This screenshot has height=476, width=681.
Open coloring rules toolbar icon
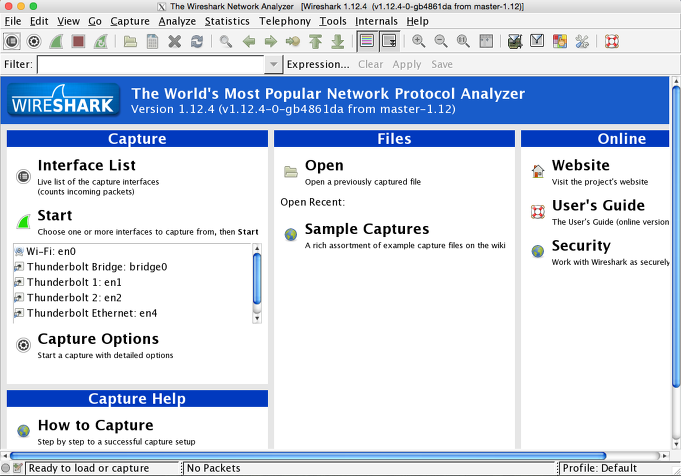pyautogui.click(x=559, y=42)
